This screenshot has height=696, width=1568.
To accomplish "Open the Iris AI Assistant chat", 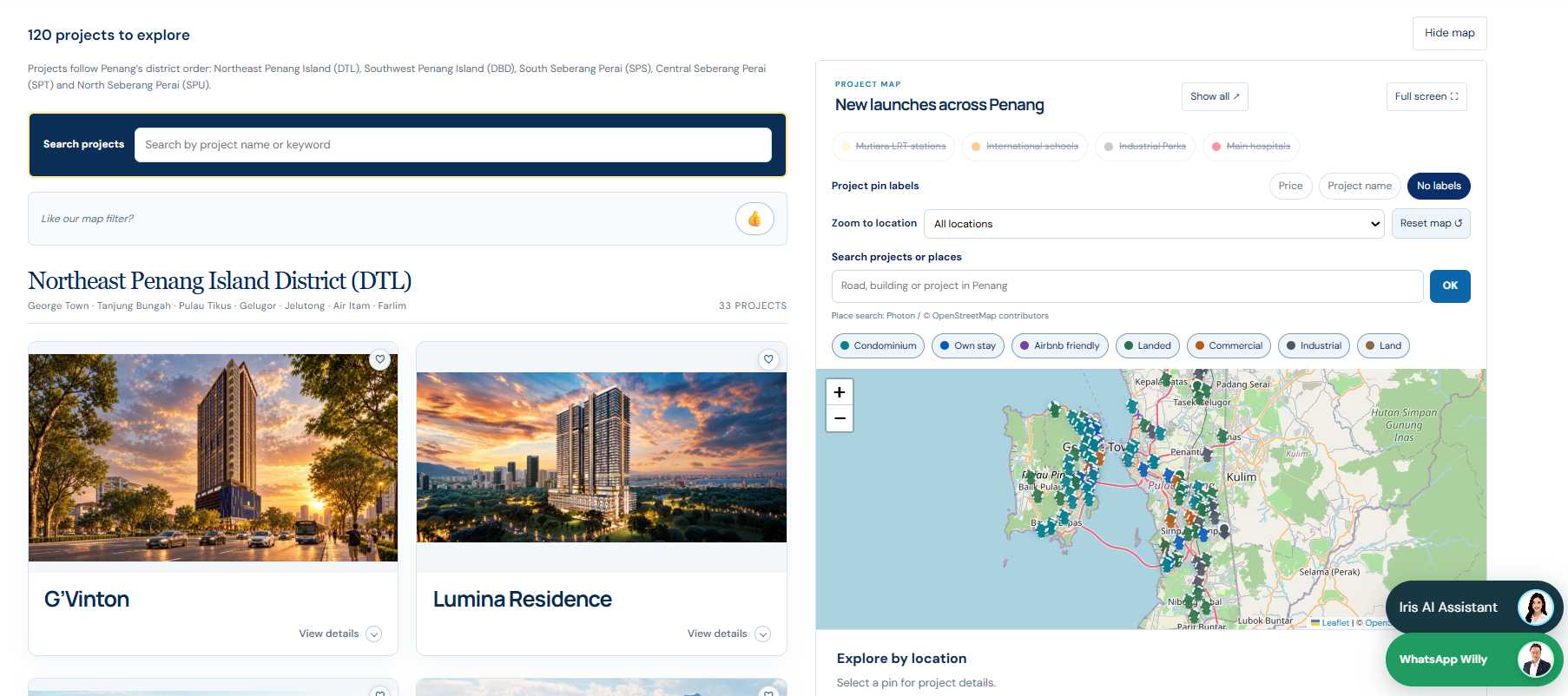I will [1474, 607].
